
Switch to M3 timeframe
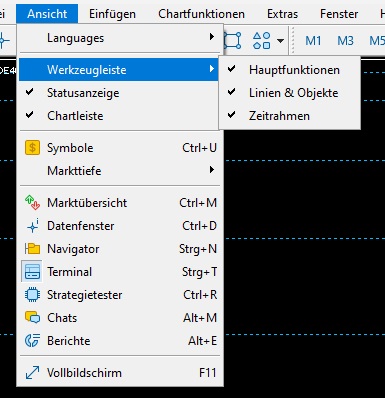(345, 41)
